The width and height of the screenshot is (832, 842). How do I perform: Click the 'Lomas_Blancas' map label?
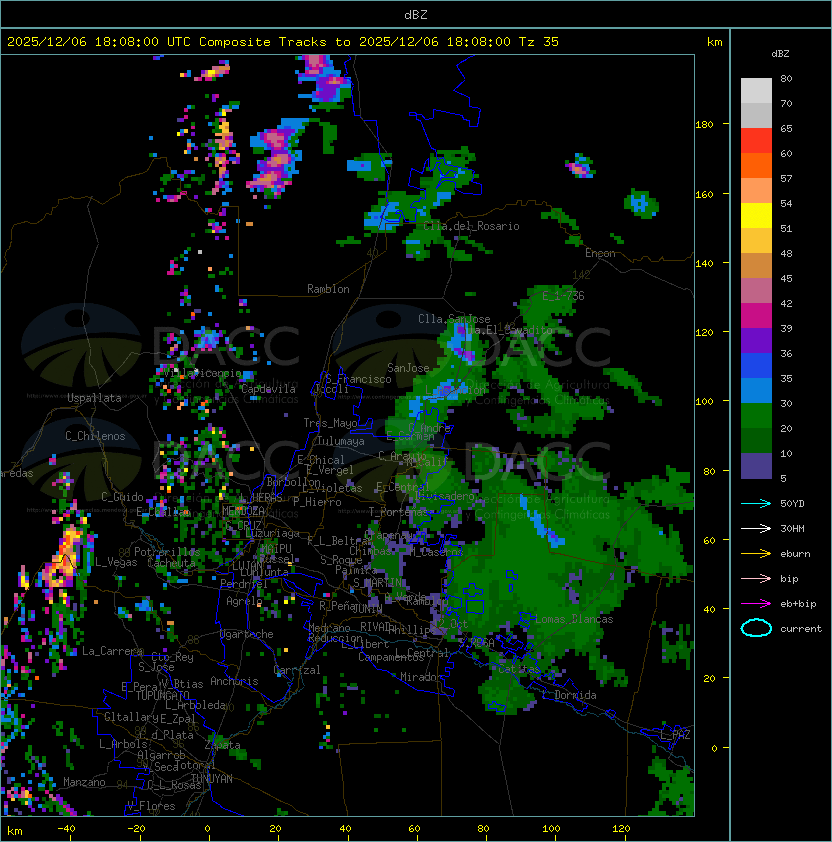point(574,619)
